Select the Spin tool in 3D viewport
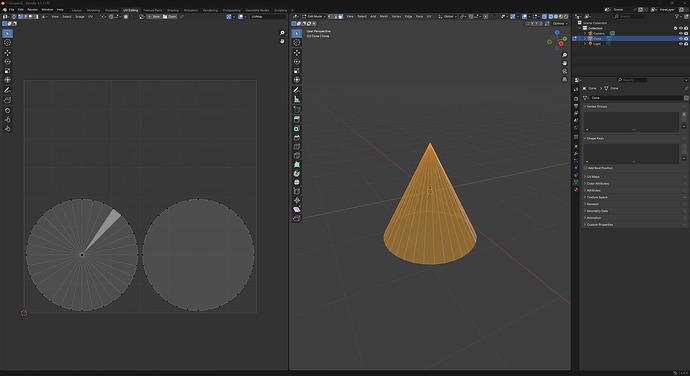Screen dimensions: 690x376 pos(297,173)
